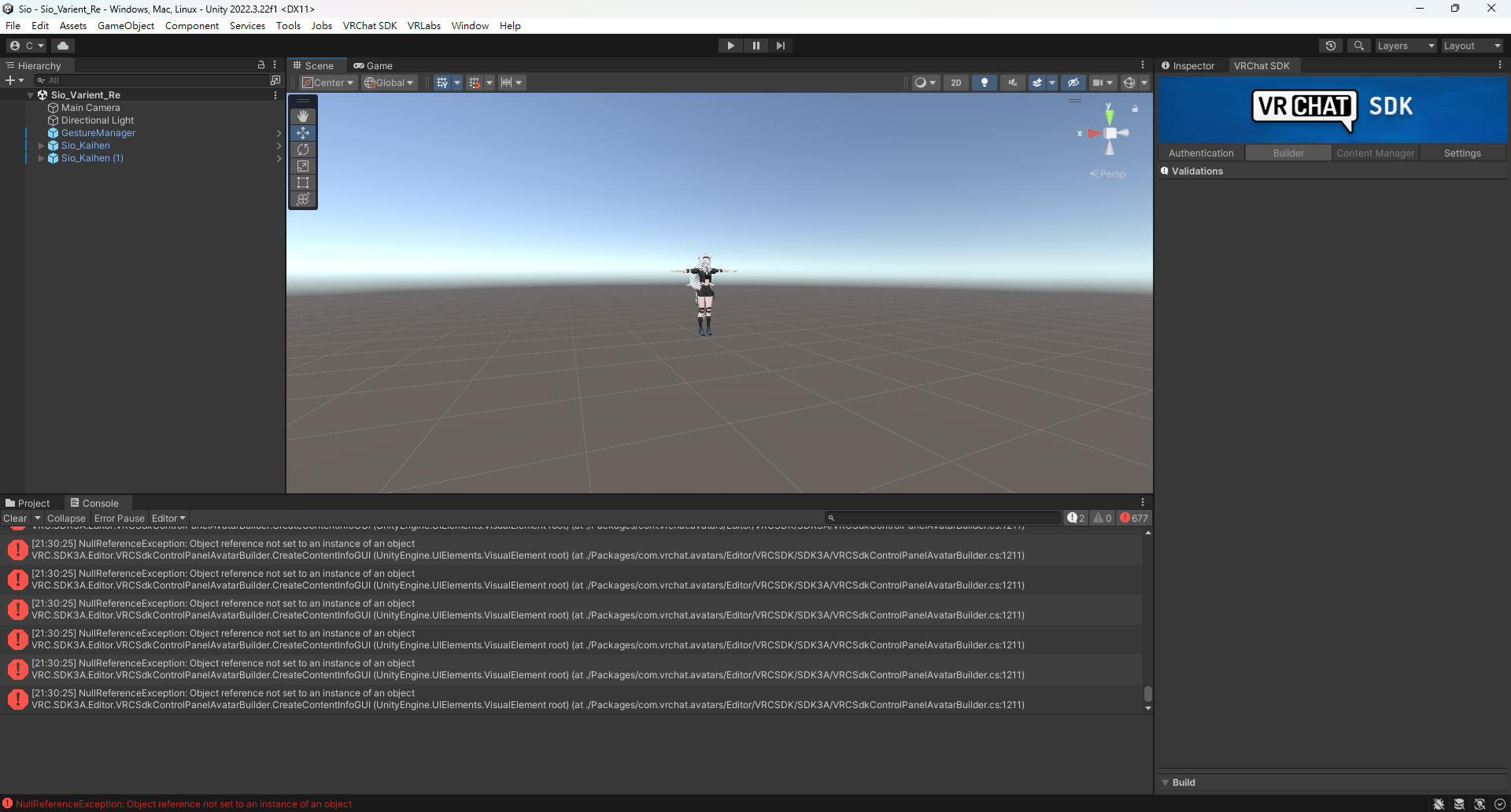Select the Rect tool
Viewport: 1511px width, 812px height.
coord(303,183)
